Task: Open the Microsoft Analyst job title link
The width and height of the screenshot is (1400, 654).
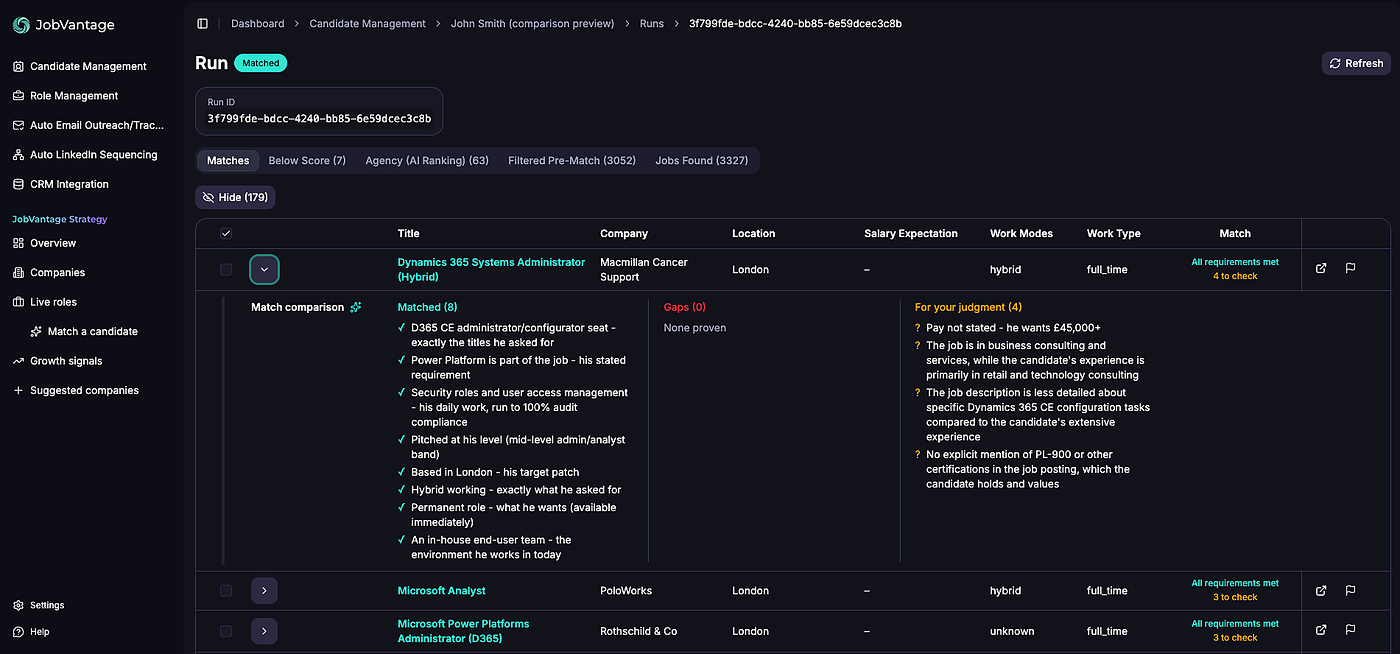Action: pos(442,591)
